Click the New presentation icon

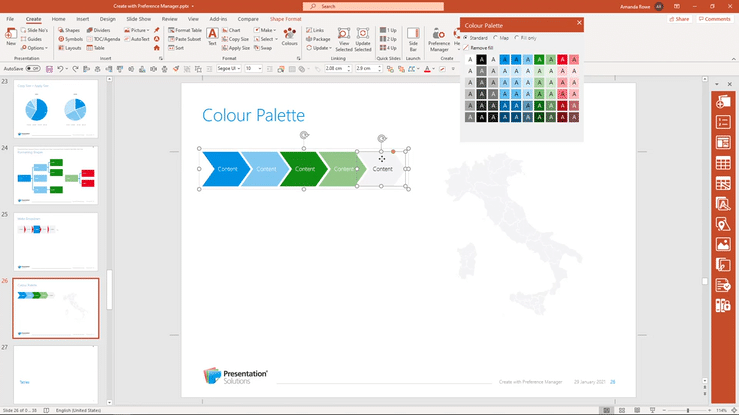point(10,37)
